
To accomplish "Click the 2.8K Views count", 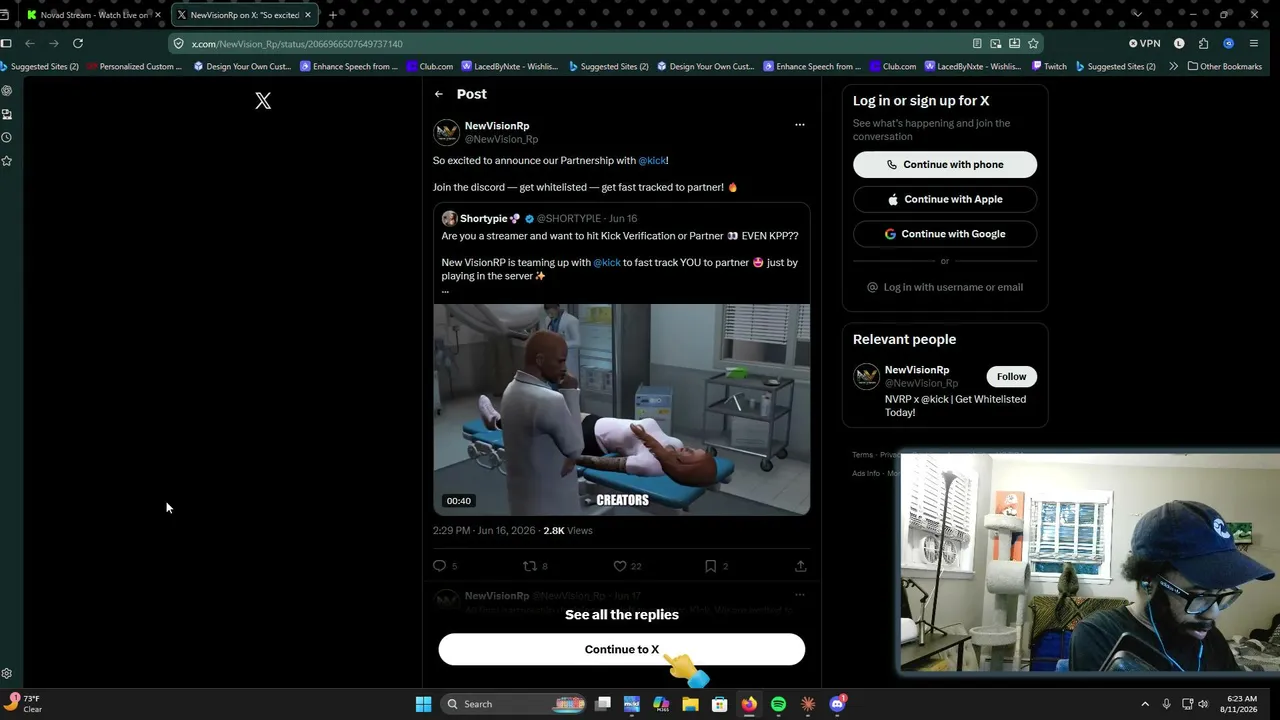I will coord(568,531).
